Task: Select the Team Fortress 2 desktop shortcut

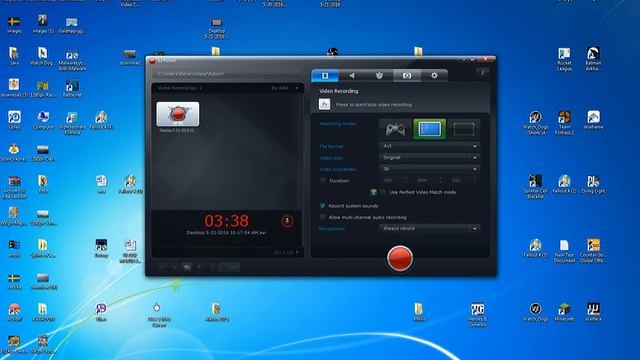Action: (564, 123)
